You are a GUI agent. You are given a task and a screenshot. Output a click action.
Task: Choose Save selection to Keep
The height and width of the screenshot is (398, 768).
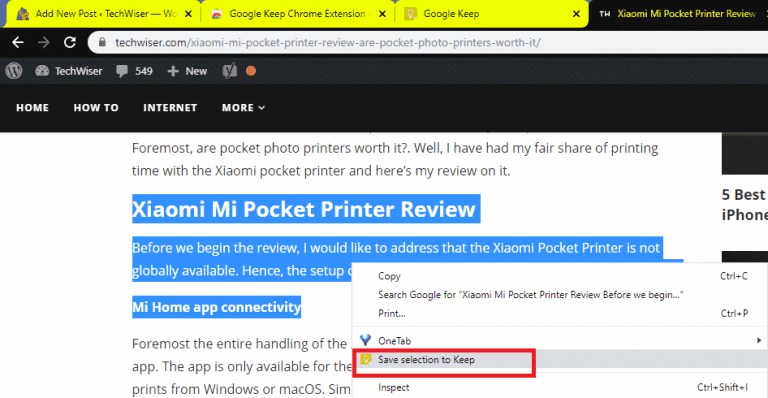(560, 359)
